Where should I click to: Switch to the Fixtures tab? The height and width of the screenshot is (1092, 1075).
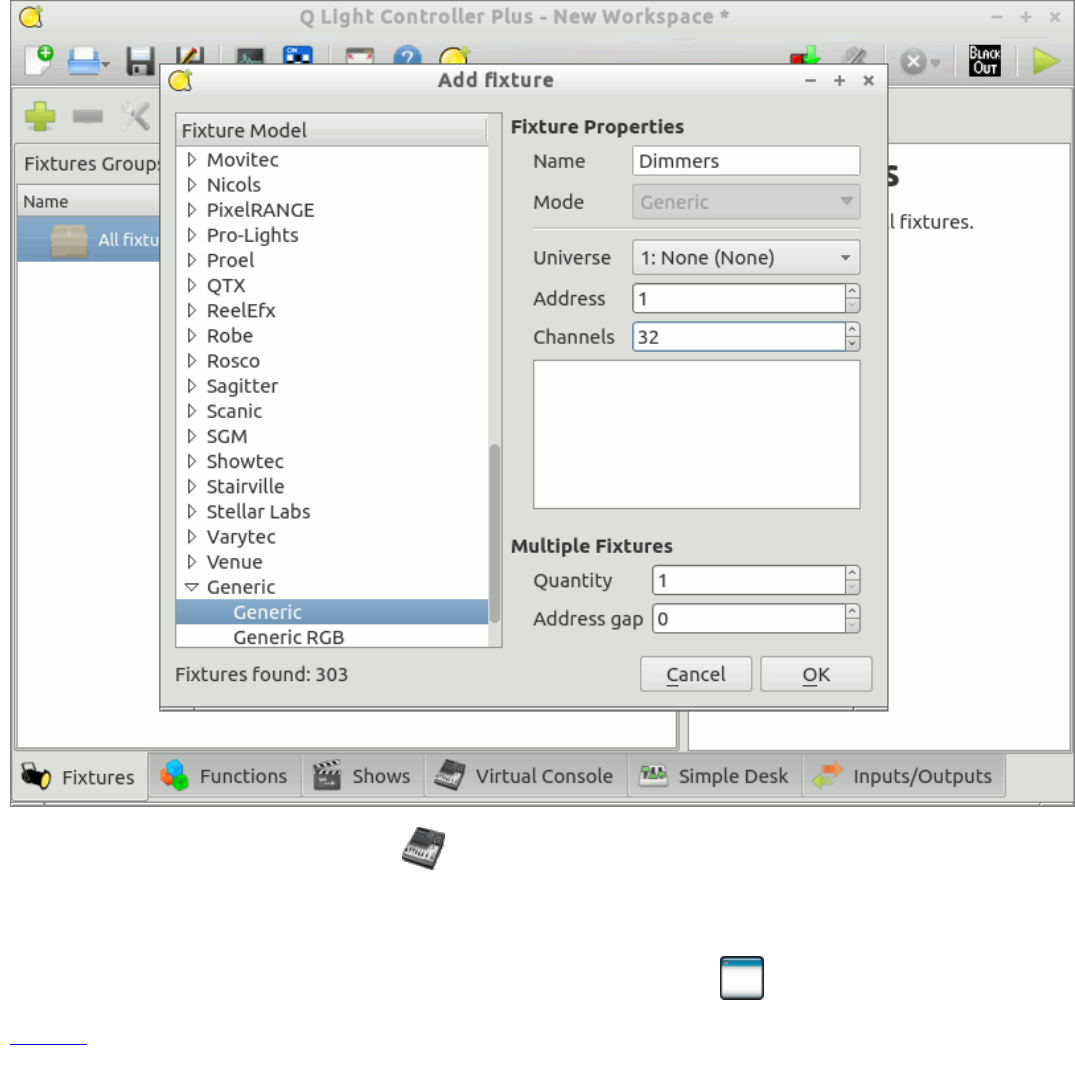pyautogui.click(x=80, y=777)
